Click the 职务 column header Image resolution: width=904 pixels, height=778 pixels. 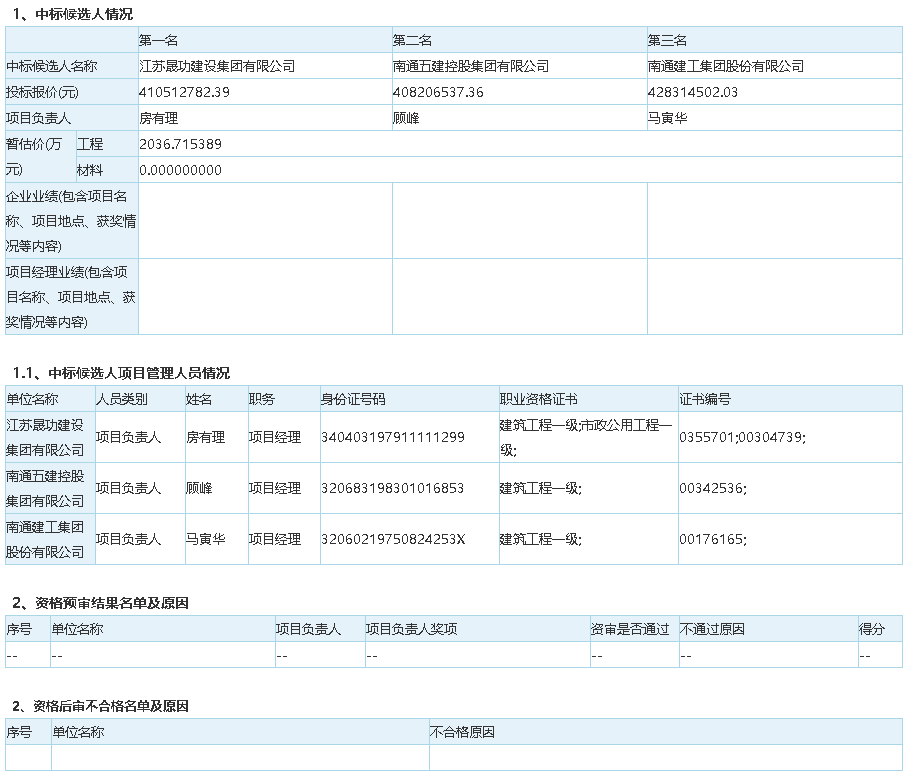tap(262, 399)
